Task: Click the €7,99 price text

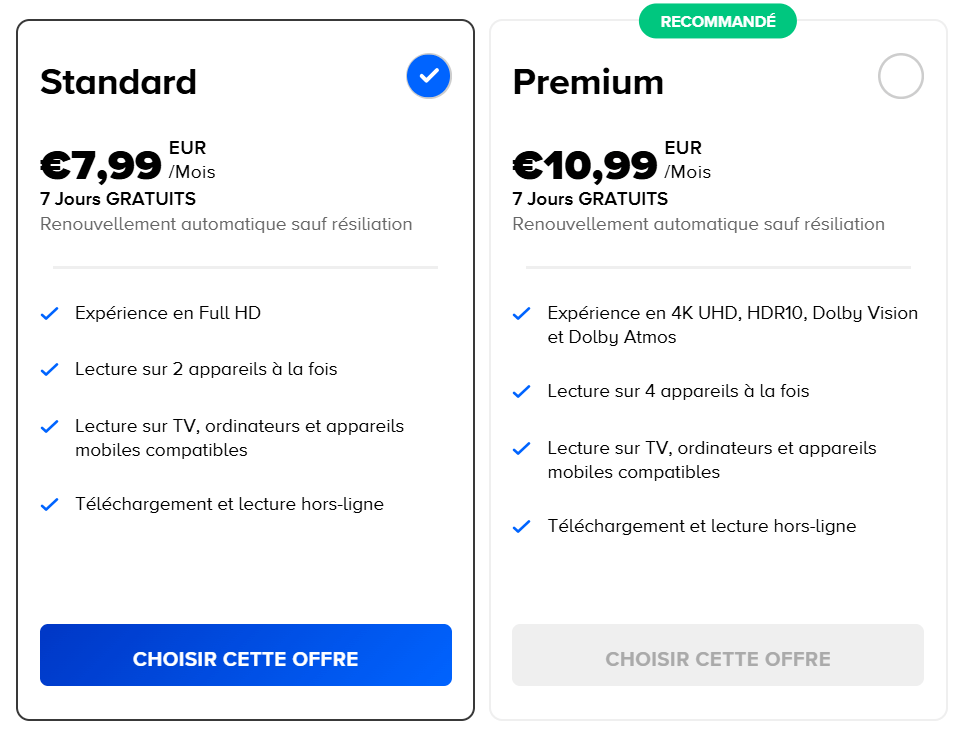Action: click(101, 165)
